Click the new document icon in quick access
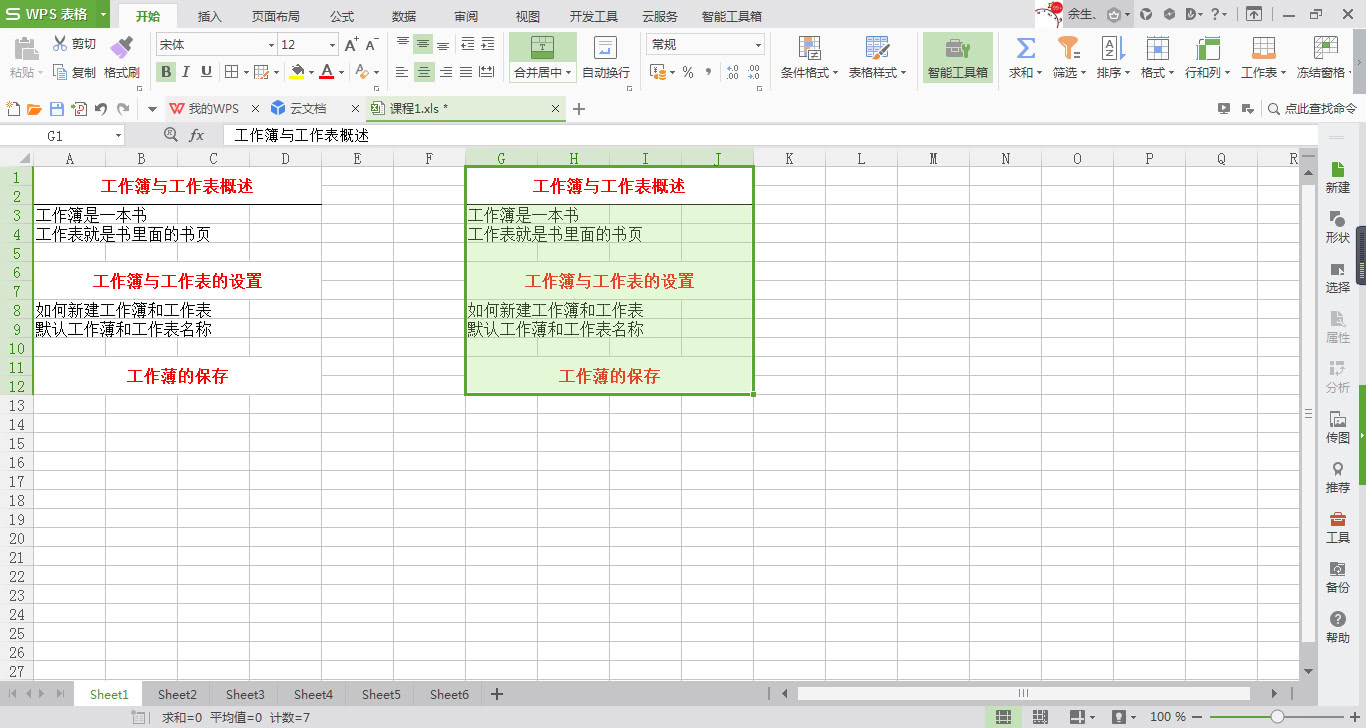The height and width of the screenshot is (728, 1366). pos(13,109)
